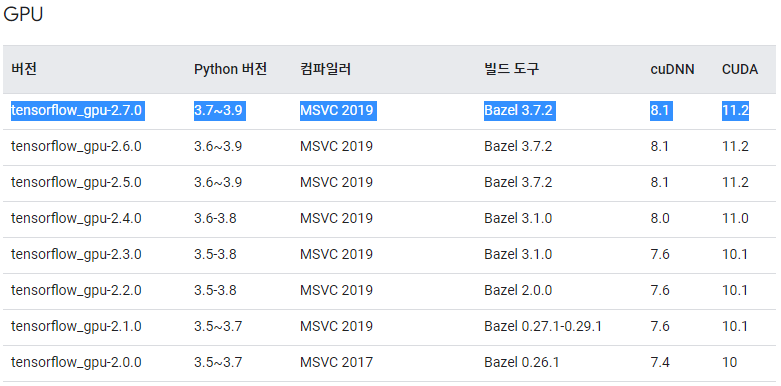Viewport: 781px width, 386px height.
Task: Click CUDA 11.2 in the 2.7.0 row
Action: coord(735,110)
